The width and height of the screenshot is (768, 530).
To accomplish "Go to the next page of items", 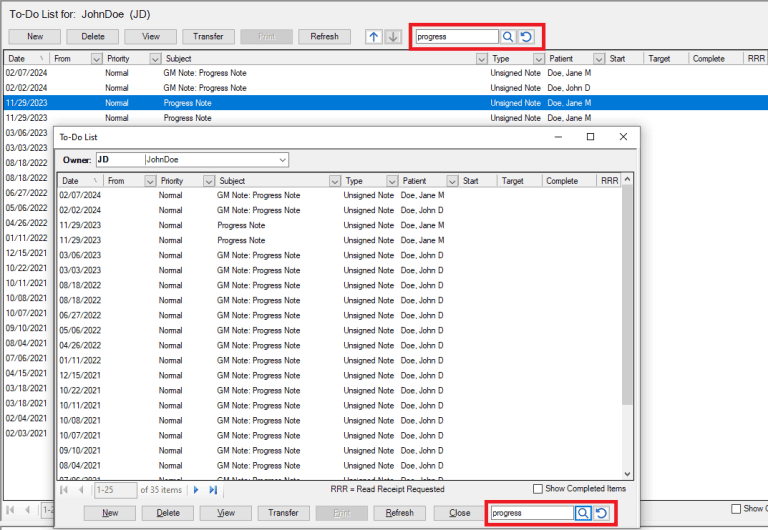I will 196,490.
